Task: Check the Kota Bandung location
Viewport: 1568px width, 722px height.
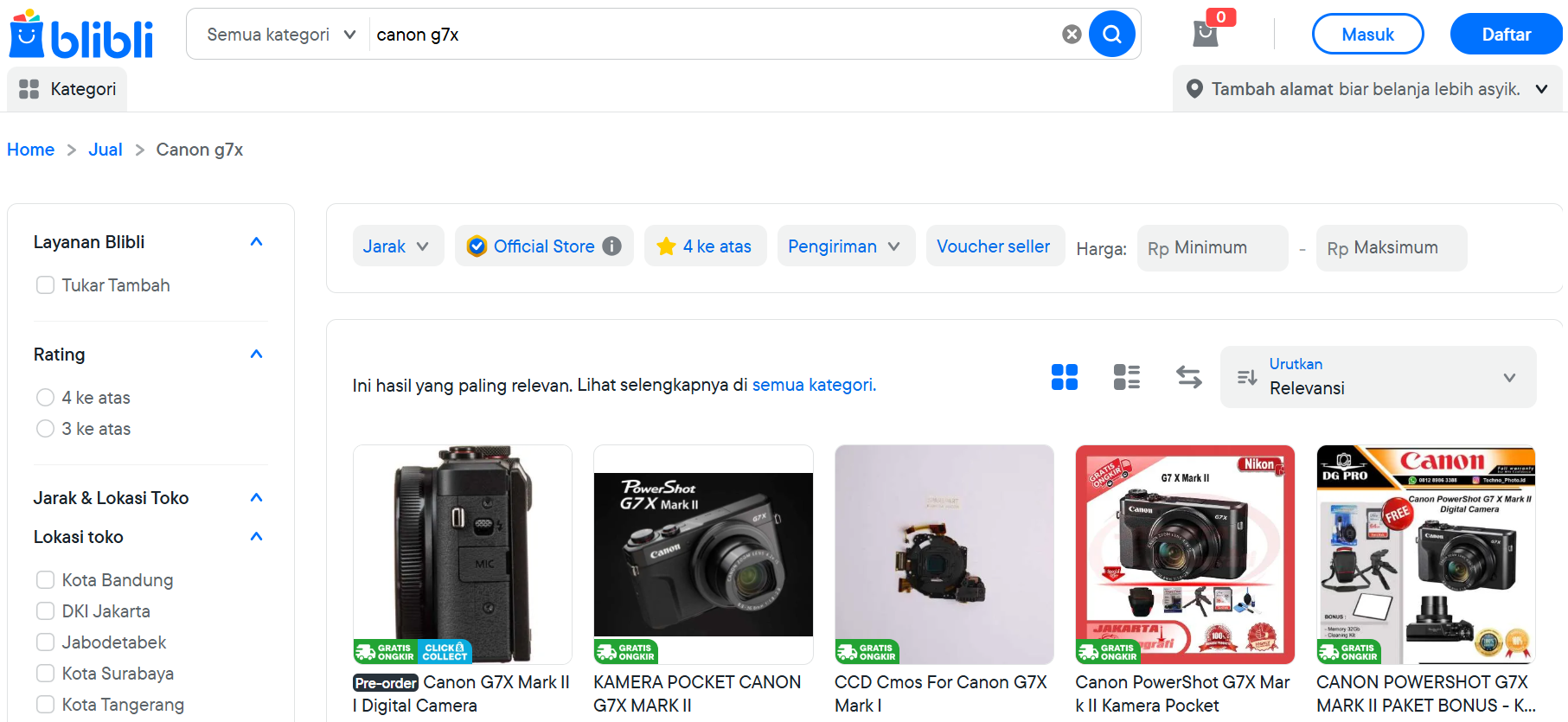Action: point(46,580)
